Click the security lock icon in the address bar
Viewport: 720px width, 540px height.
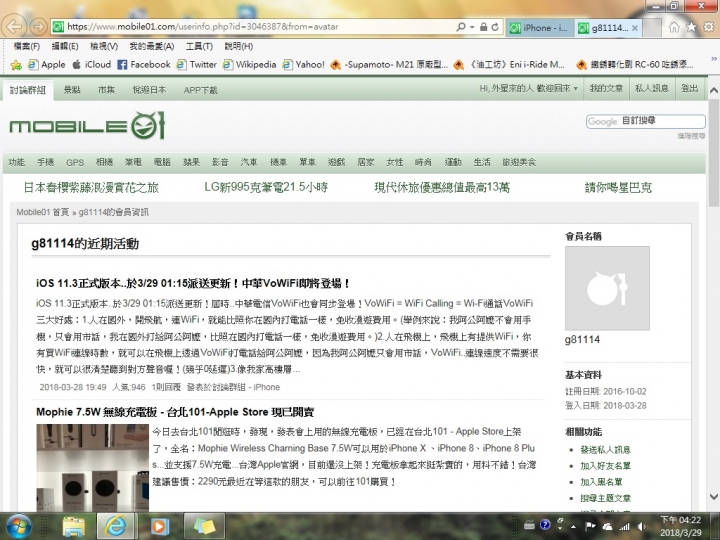[484, 27]
